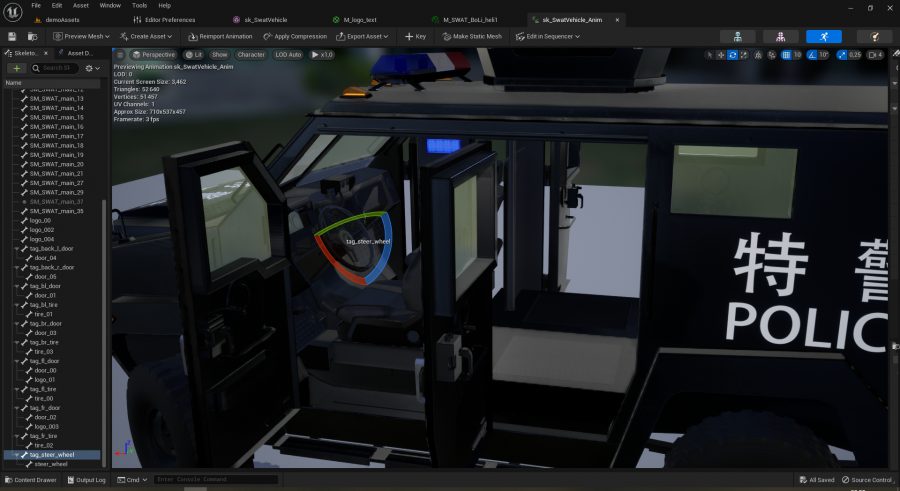Viewport: 900px width, 491px height.
Task: Toggle rotation angle snapping
Action: pyautogui.click(x=812, y=55)
